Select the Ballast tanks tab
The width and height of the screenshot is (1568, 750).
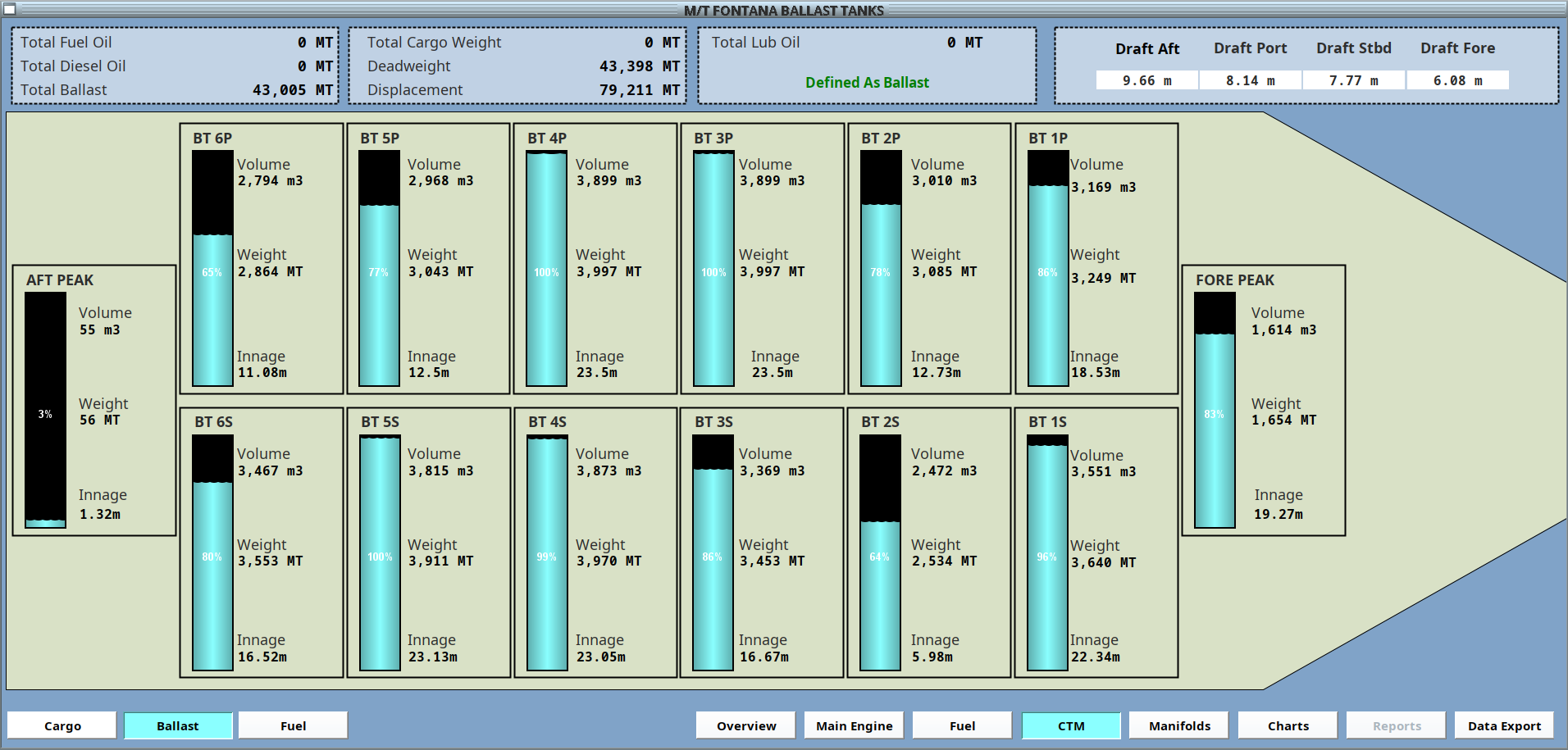point(178,725)
